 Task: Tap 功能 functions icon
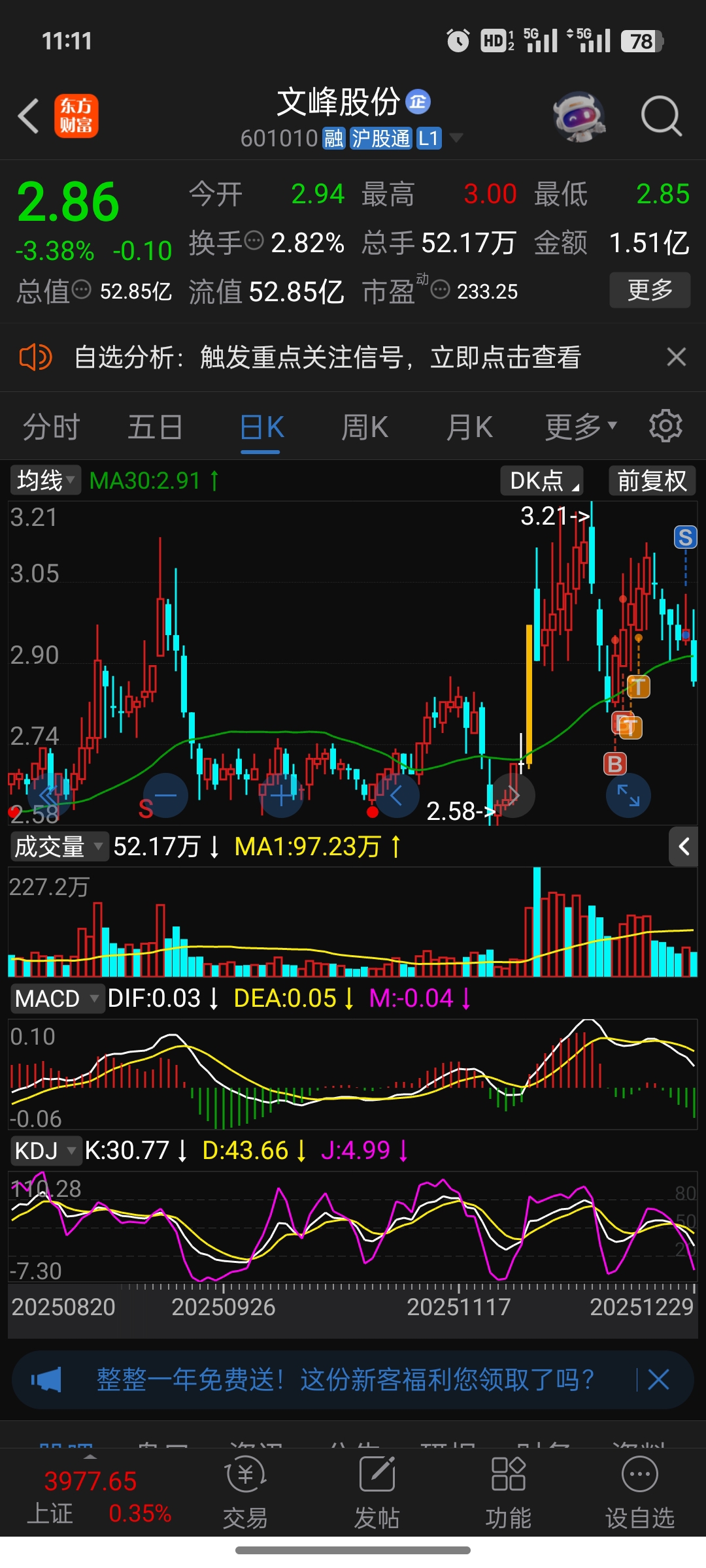coord(509,1493)
